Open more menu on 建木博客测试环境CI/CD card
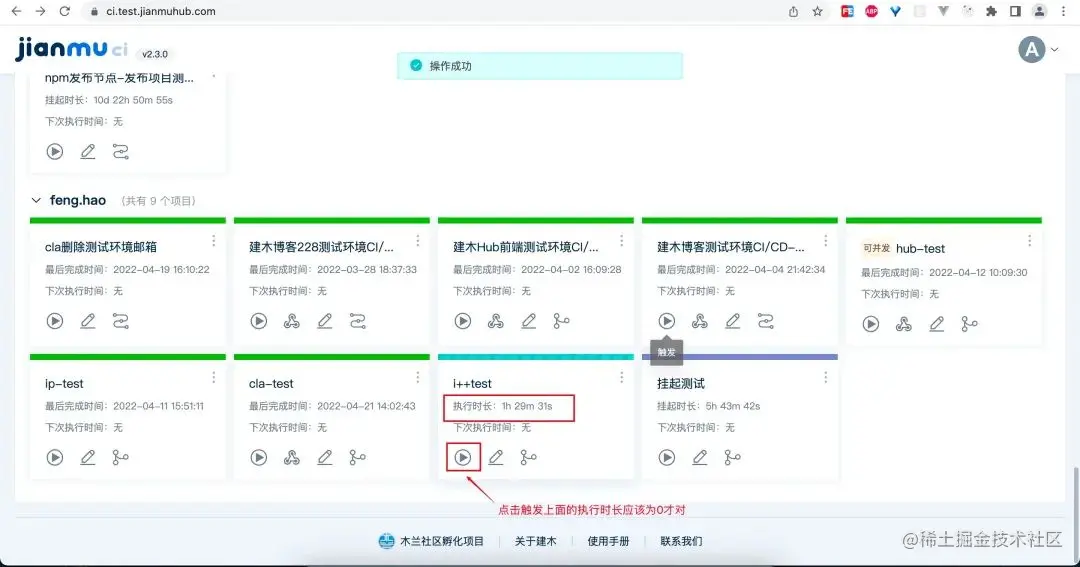 click(x=825, y=240)
